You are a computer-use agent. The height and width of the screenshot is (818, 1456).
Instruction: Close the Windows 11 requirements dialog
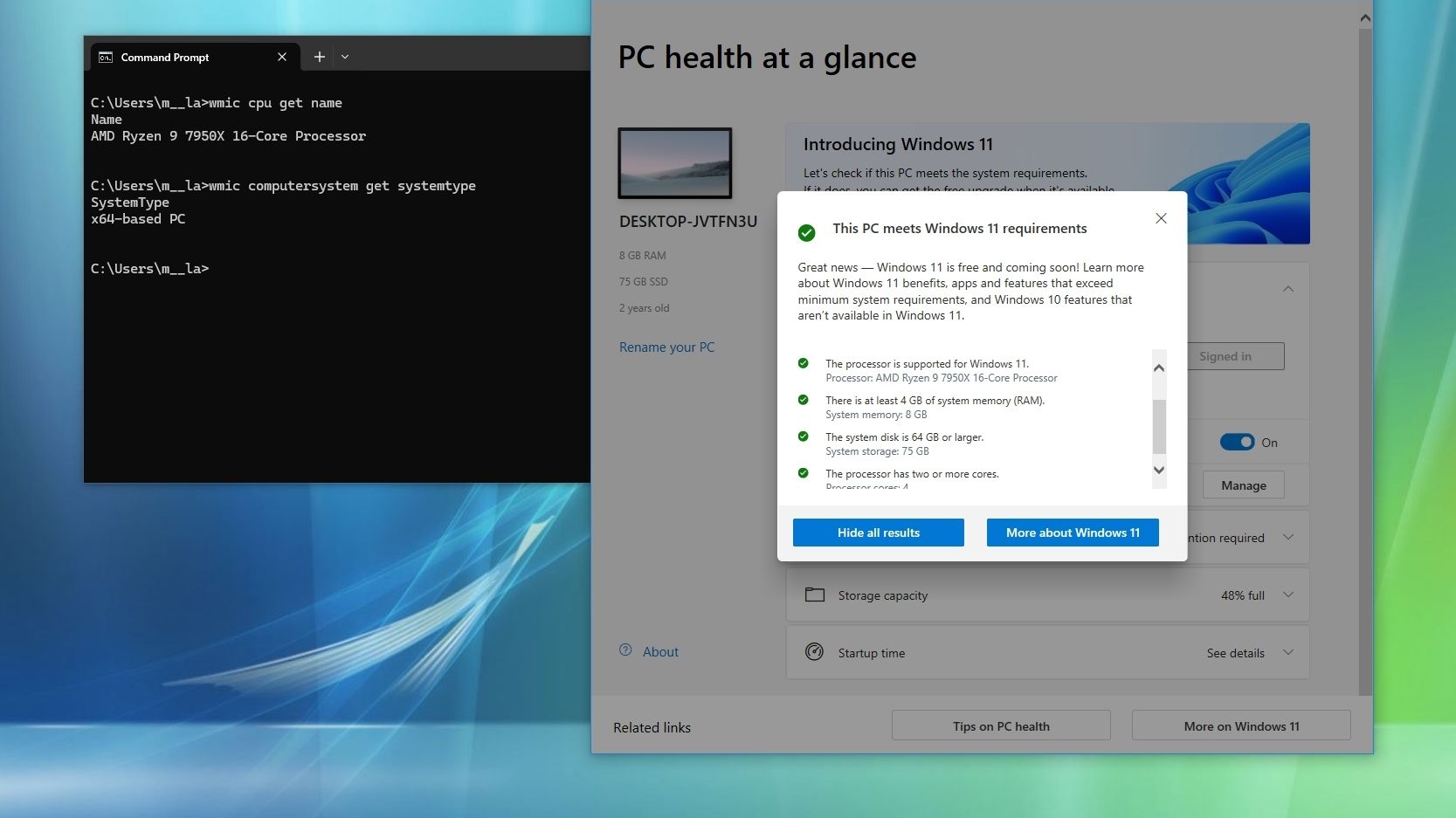(1161, 218)
